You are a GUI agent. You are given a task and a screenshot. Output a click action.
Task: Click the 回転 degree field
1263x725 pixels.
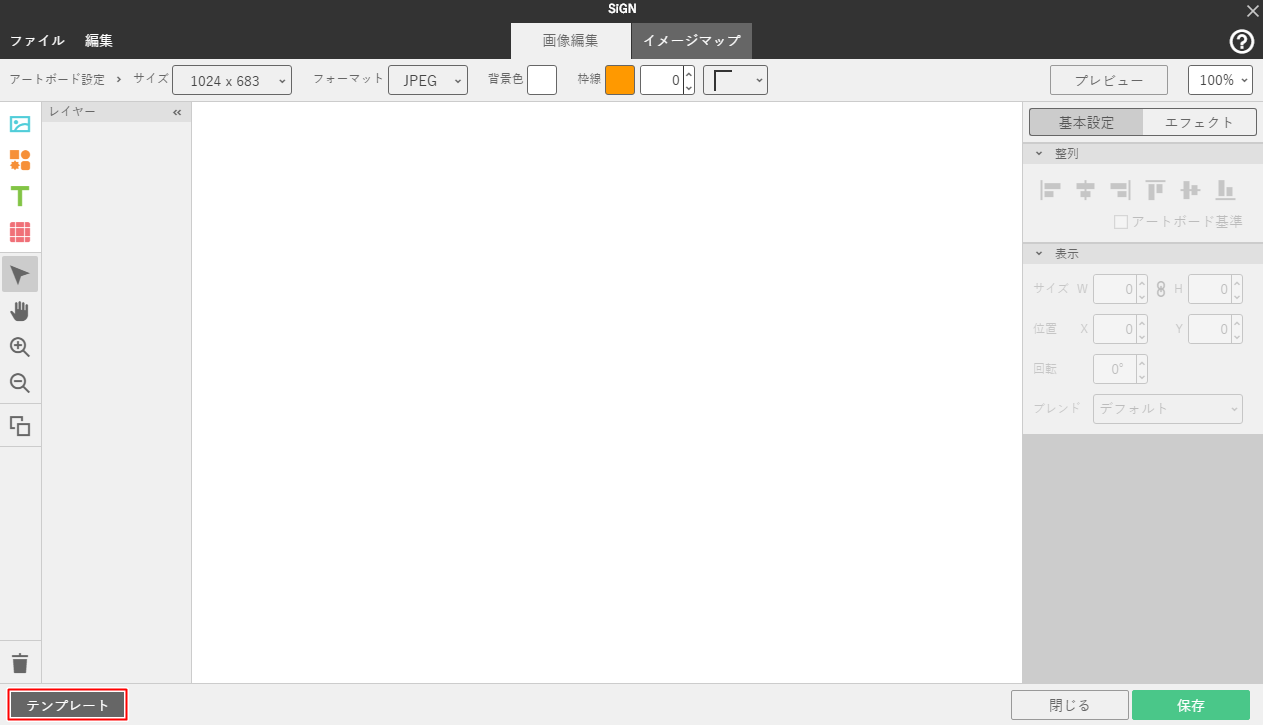(x=1114, y=369)
